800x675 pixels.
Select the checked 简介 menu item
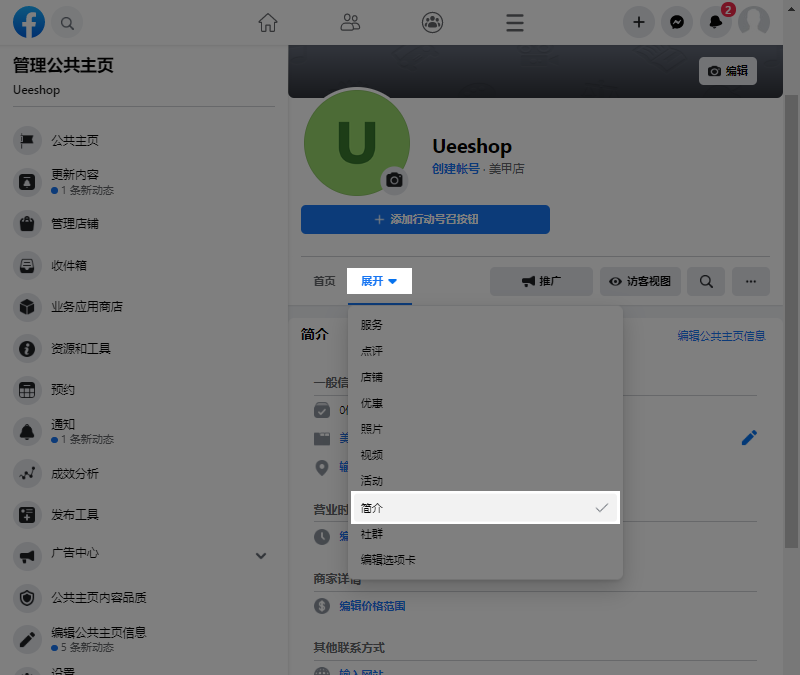click(x=485, y=508)
